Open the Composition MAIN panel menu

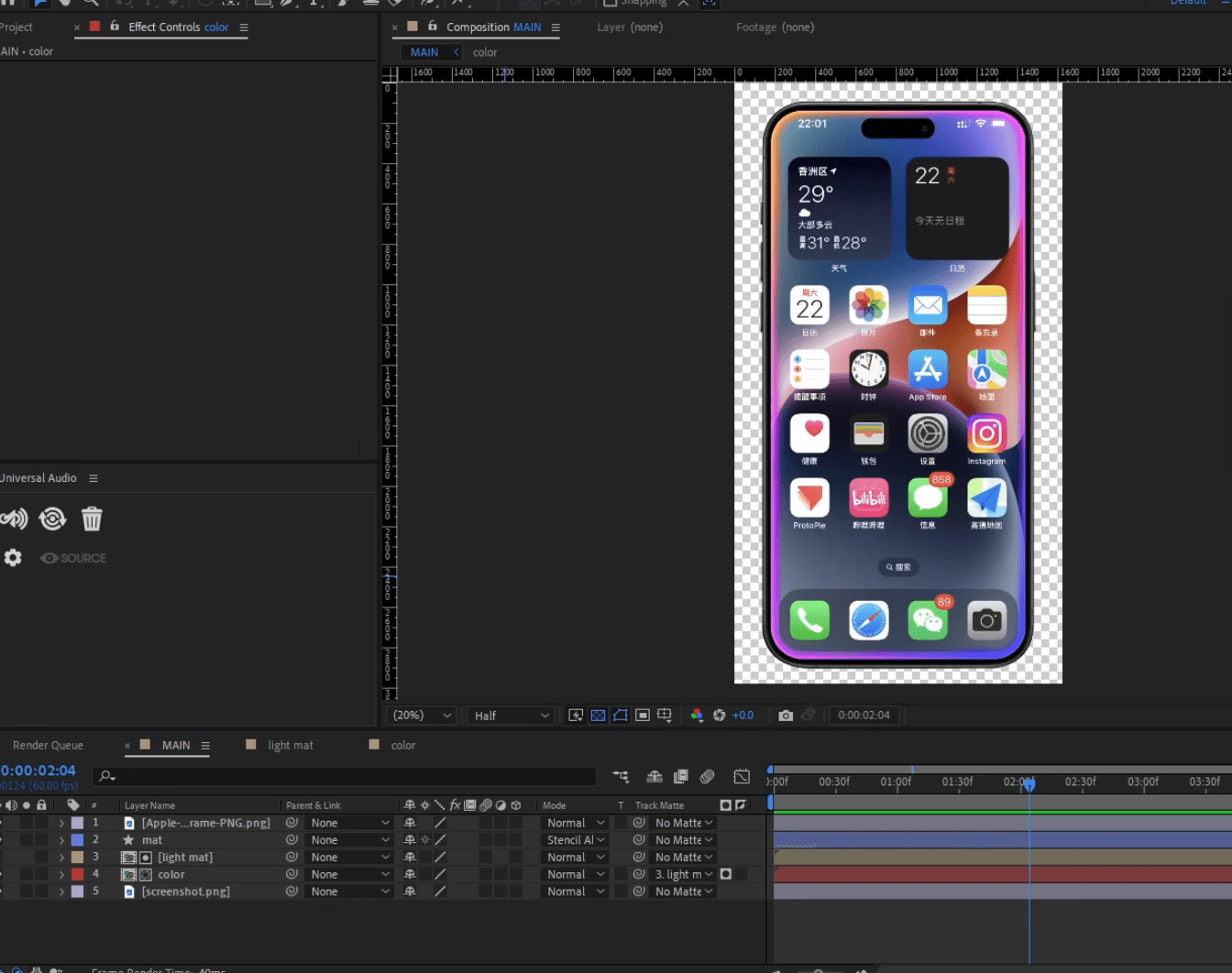[555, 27]
